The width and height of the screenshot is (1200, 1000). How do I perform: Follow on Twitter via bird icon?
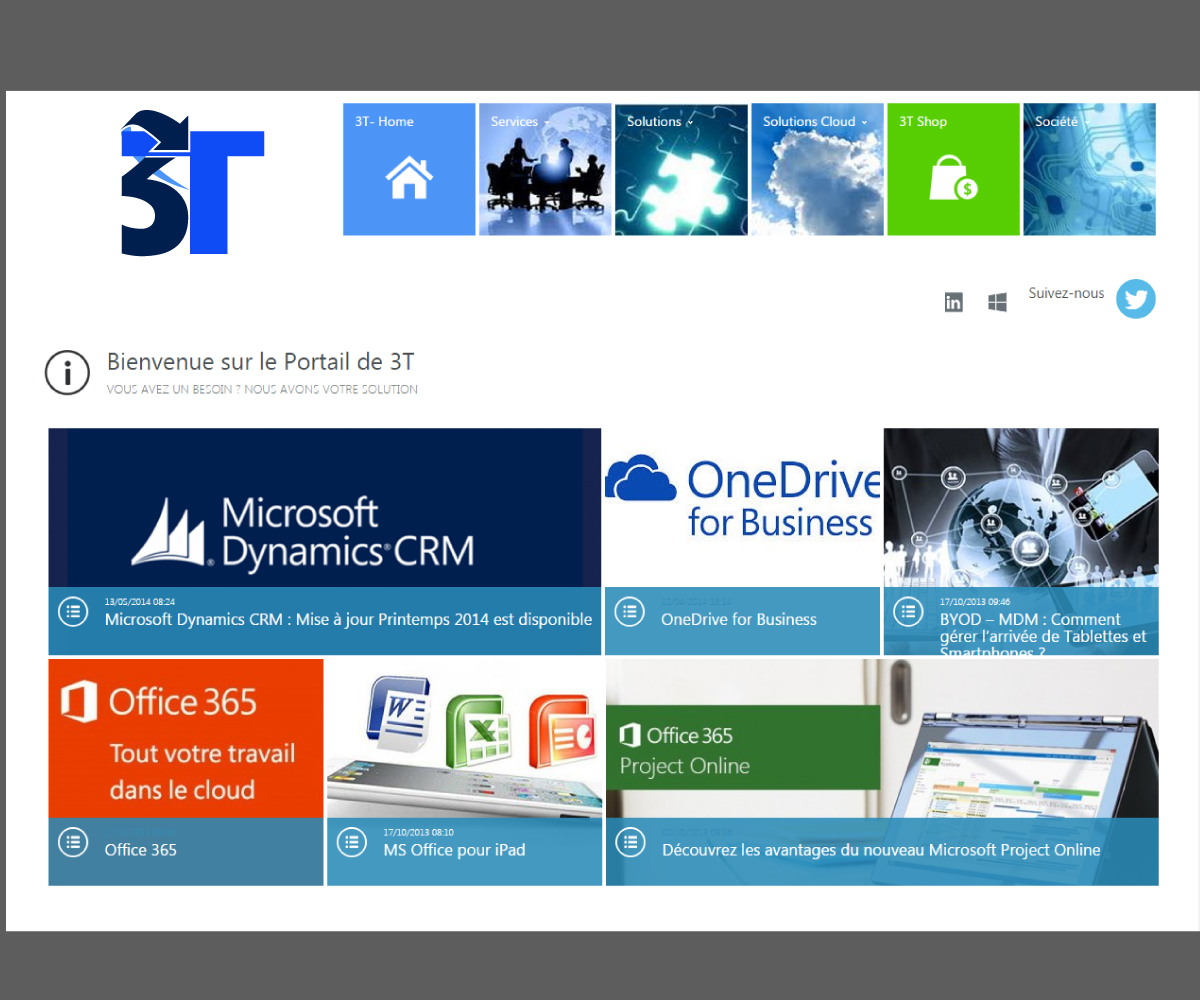1135,299
